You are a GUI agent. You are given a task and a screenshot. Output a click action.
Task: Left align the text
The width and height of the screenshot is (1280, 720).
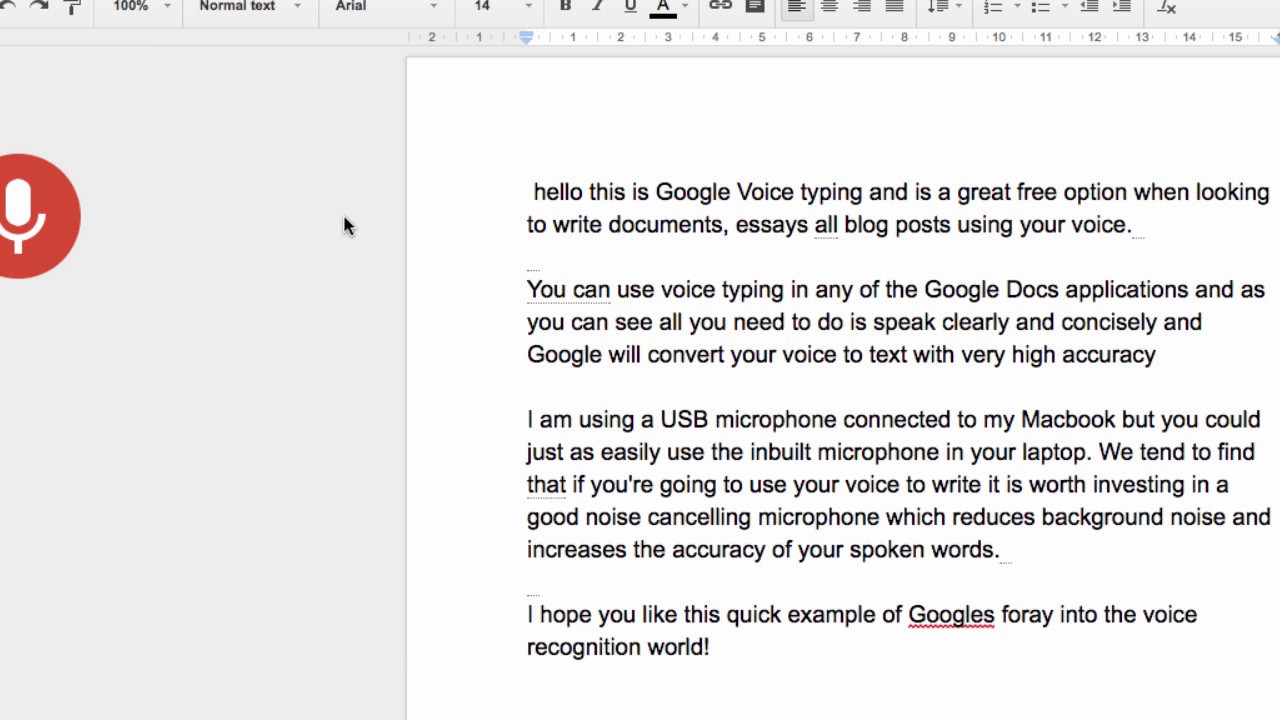[x=796, y=7]
